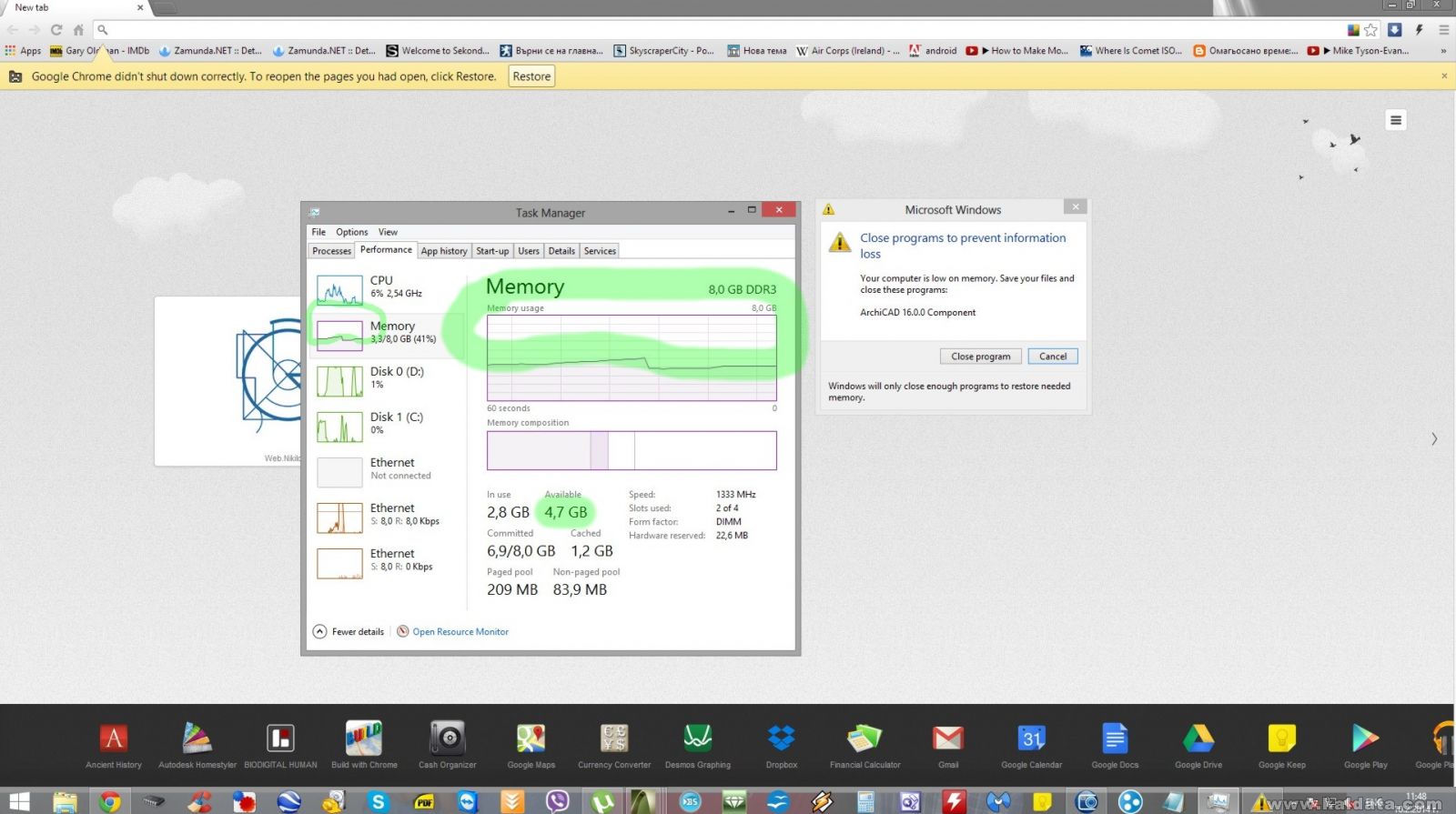Open File Explorer from the taskbar
Image resolution: width=1456 pixels, height=814 pixels.
(65, 801)
